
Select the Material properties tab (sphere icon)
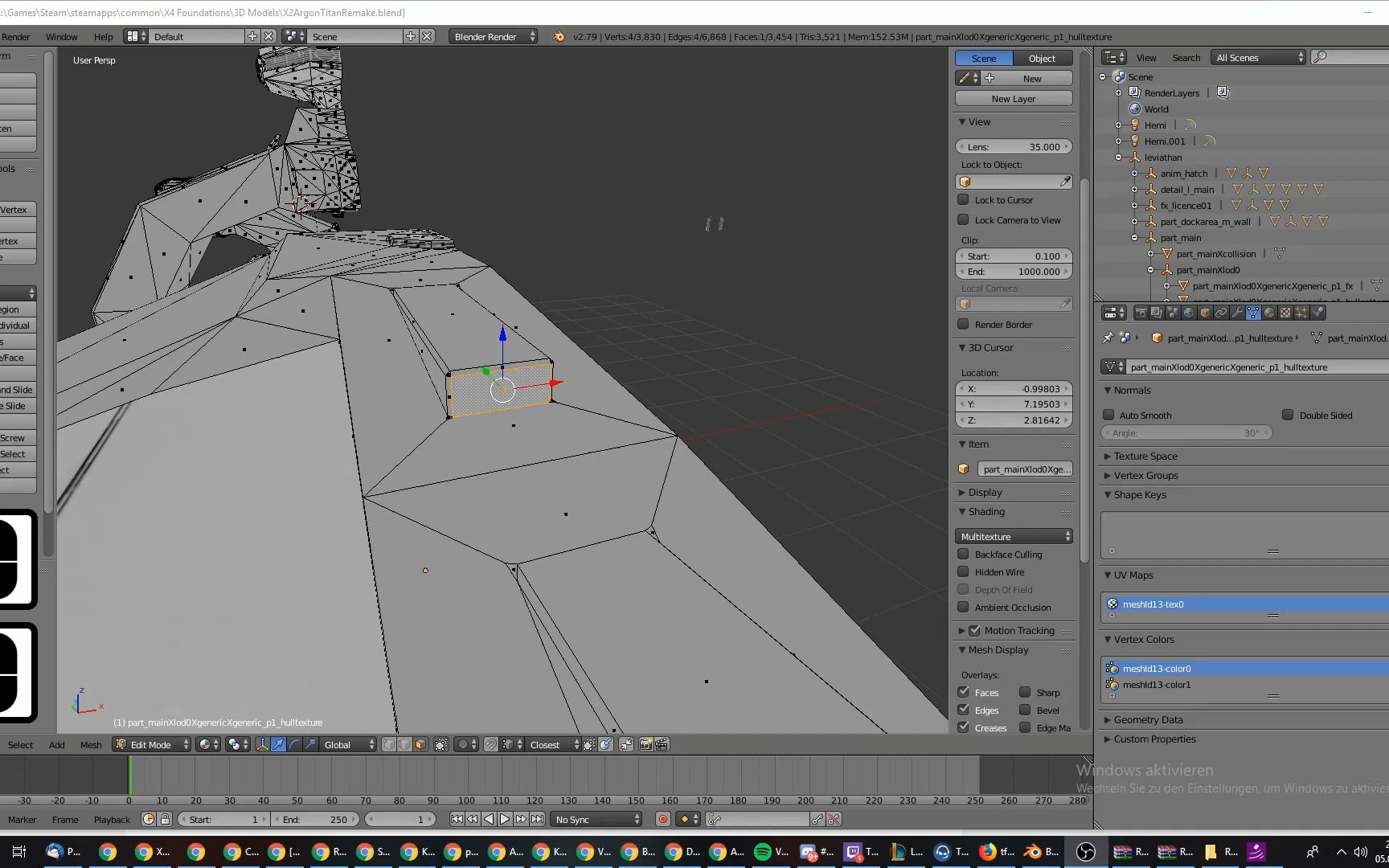click(1268, 313)
